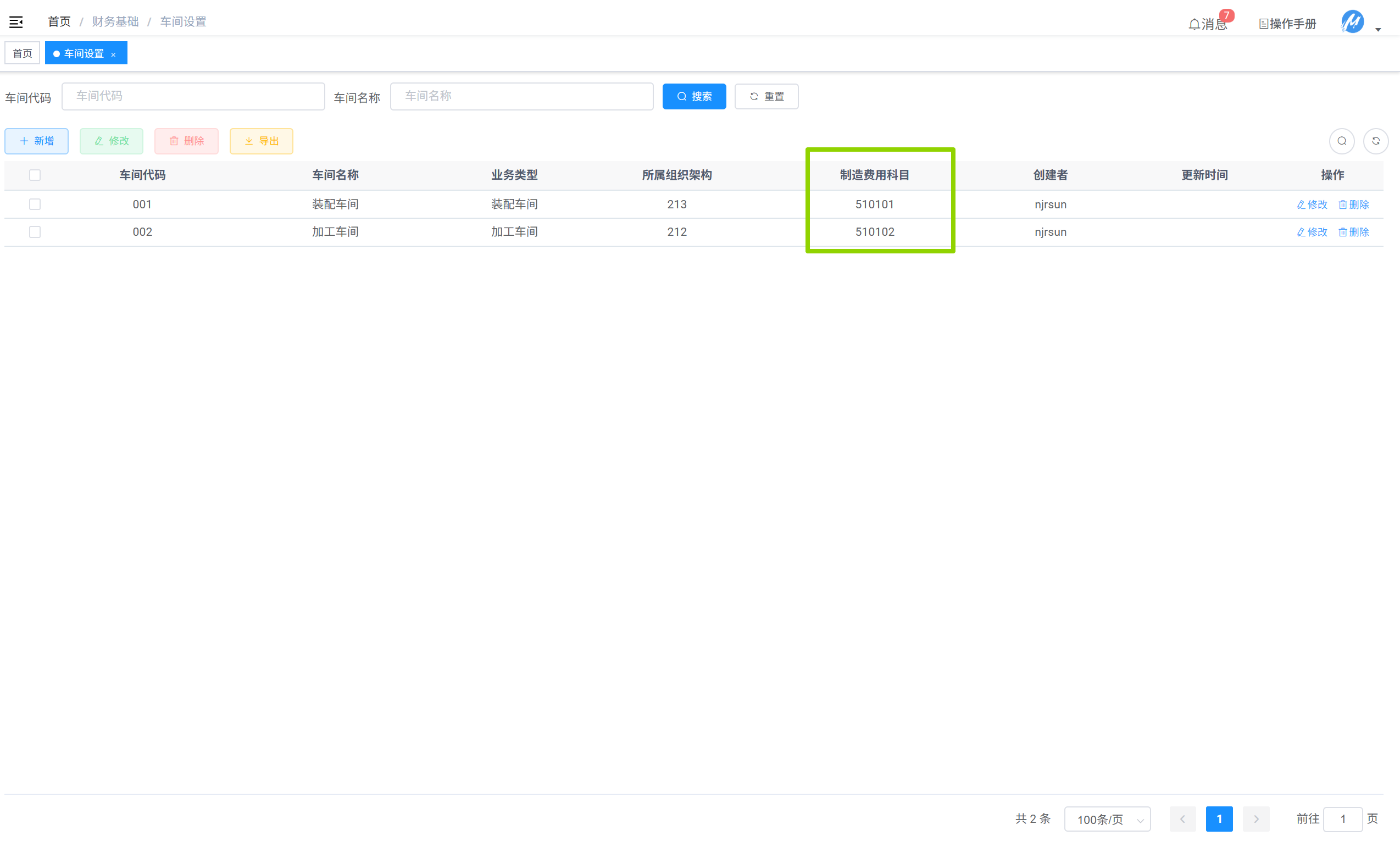Edit the 装配车间 row via its 修改 link
The image size is (1400, 841).
[1312, 204]
